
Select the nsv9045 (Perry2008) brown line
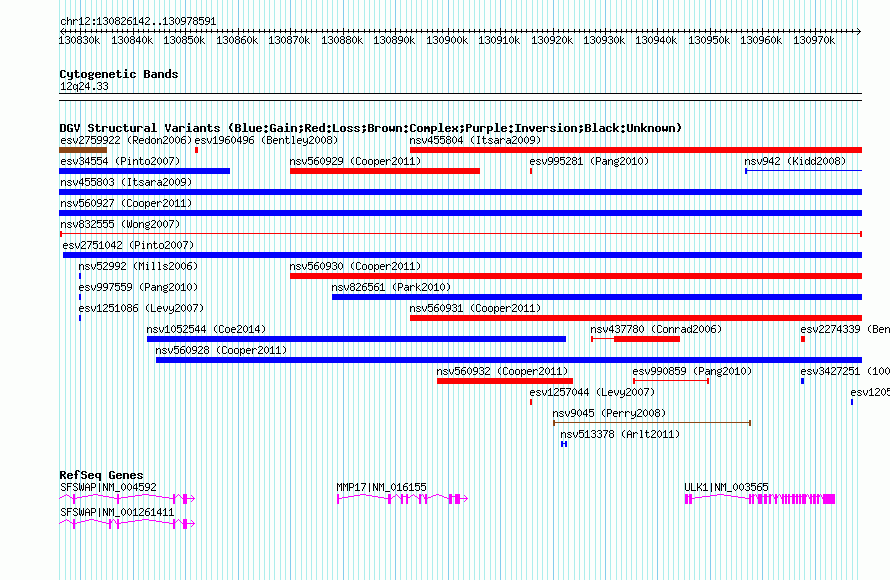click(x=652, y=423)
